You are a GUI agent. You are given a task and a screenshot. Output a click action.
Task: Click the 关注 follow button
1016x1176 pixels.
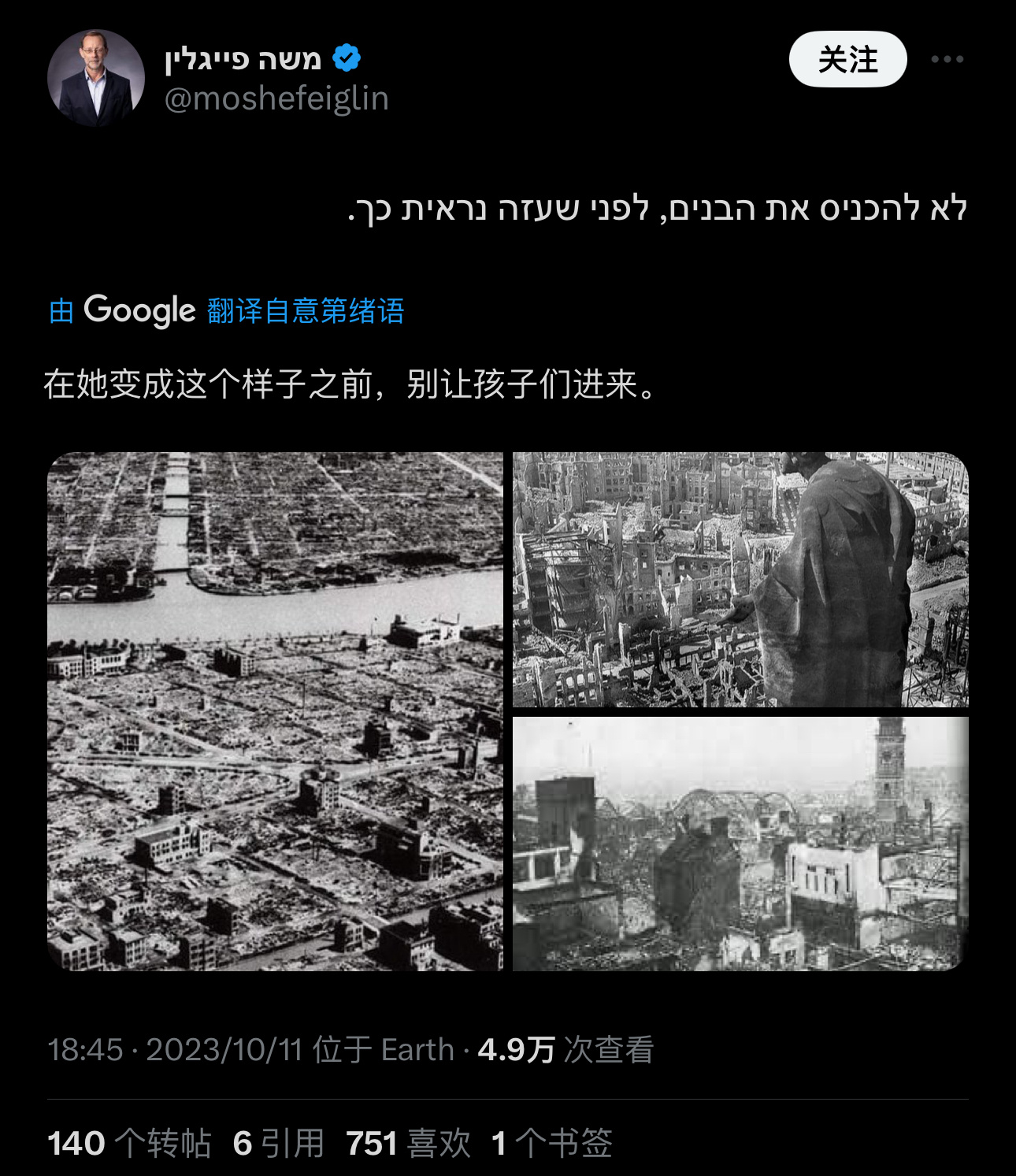tap(848, 59)
